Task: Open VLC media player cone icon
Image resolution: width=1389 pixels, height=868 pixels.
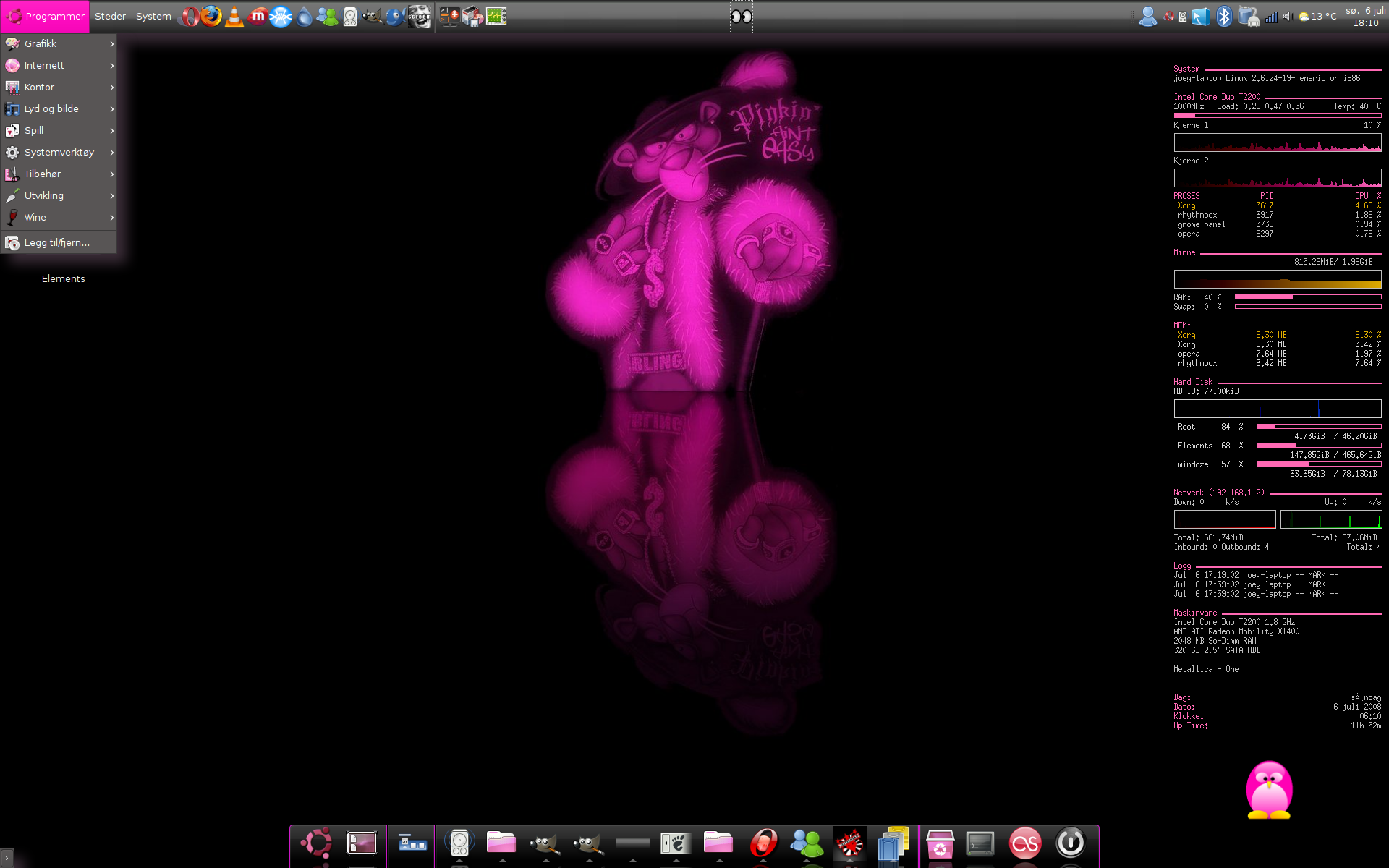Action: [234, 16]
